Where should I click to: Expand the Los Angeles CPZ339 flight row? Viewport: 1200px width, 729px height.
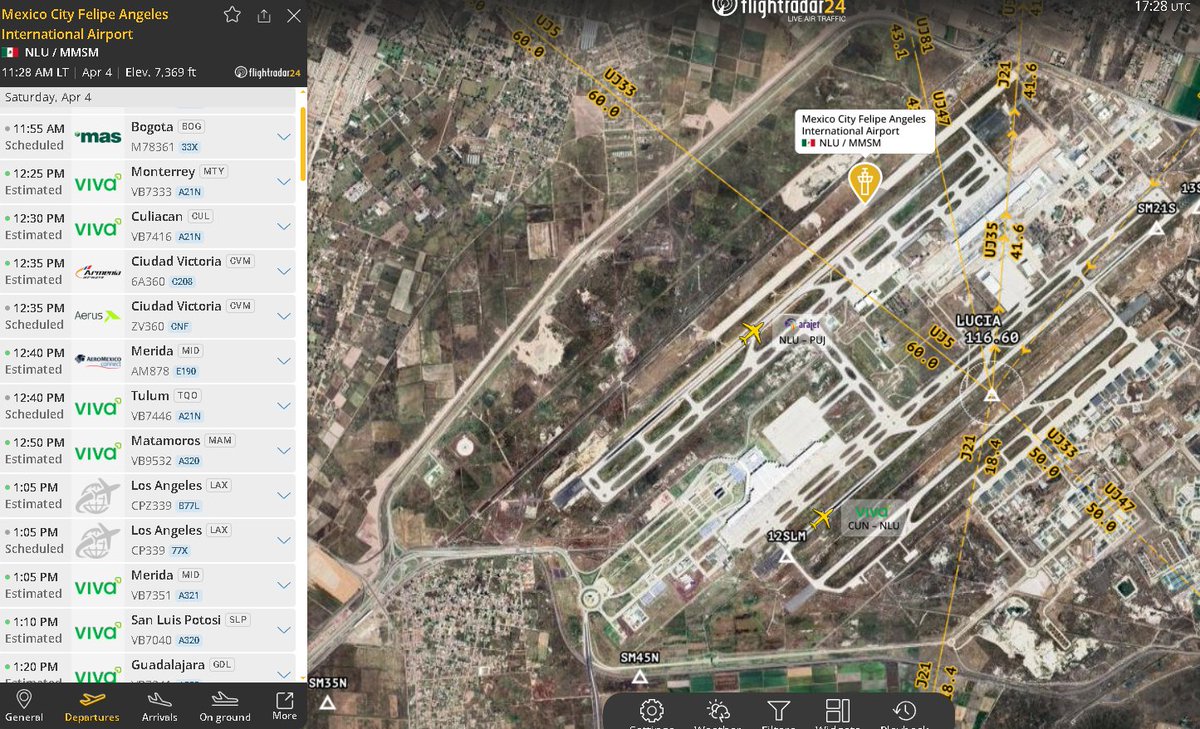283,496
